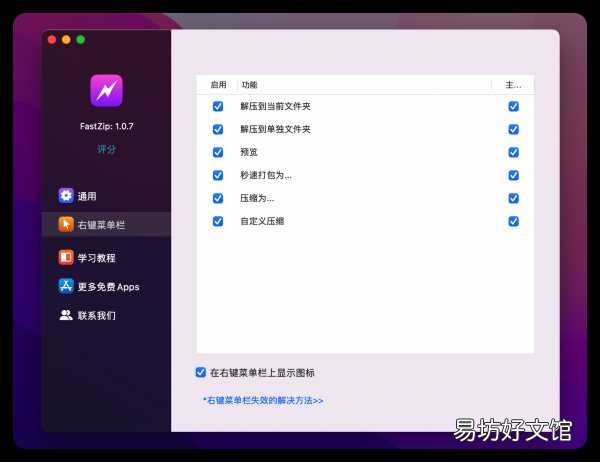Click the cursor icon beside 右键菜单栏
Screen dimensions: 600x462
tap(66, 224)
